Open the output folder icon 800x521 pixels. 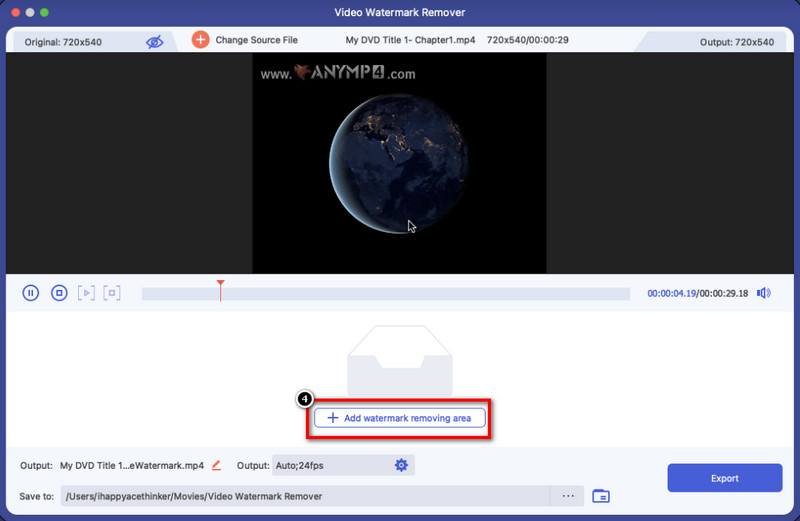click(x=601, y=496)
